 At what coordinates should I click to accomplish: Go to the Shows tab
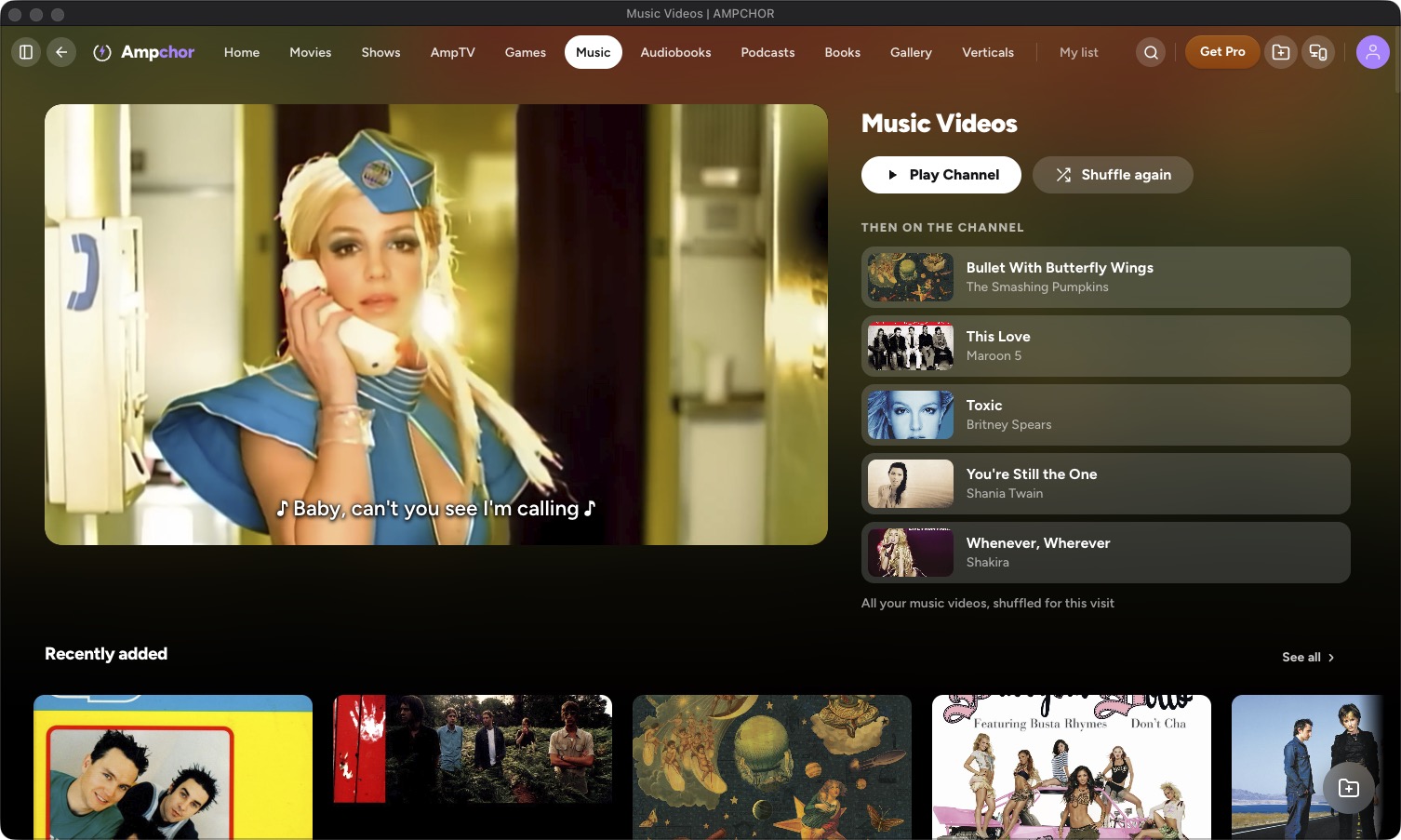point(381,52)
